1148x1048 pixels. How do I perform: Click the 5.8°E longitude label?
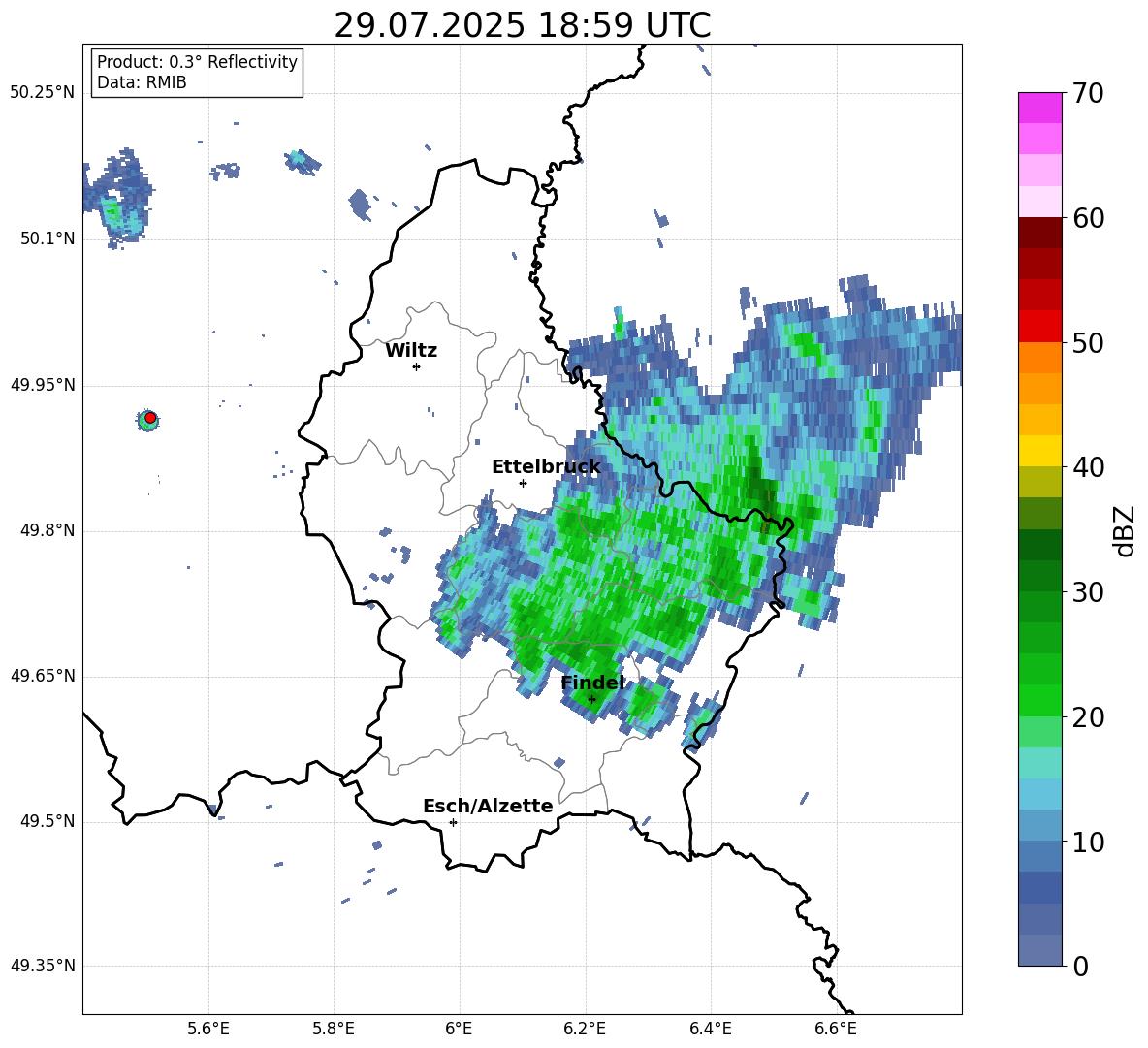[334, 1029]
